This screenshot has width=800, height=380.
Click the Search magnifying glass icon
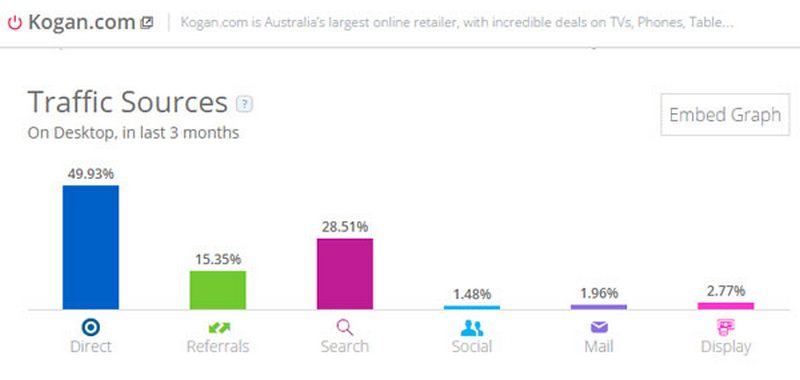click(345, 327)
